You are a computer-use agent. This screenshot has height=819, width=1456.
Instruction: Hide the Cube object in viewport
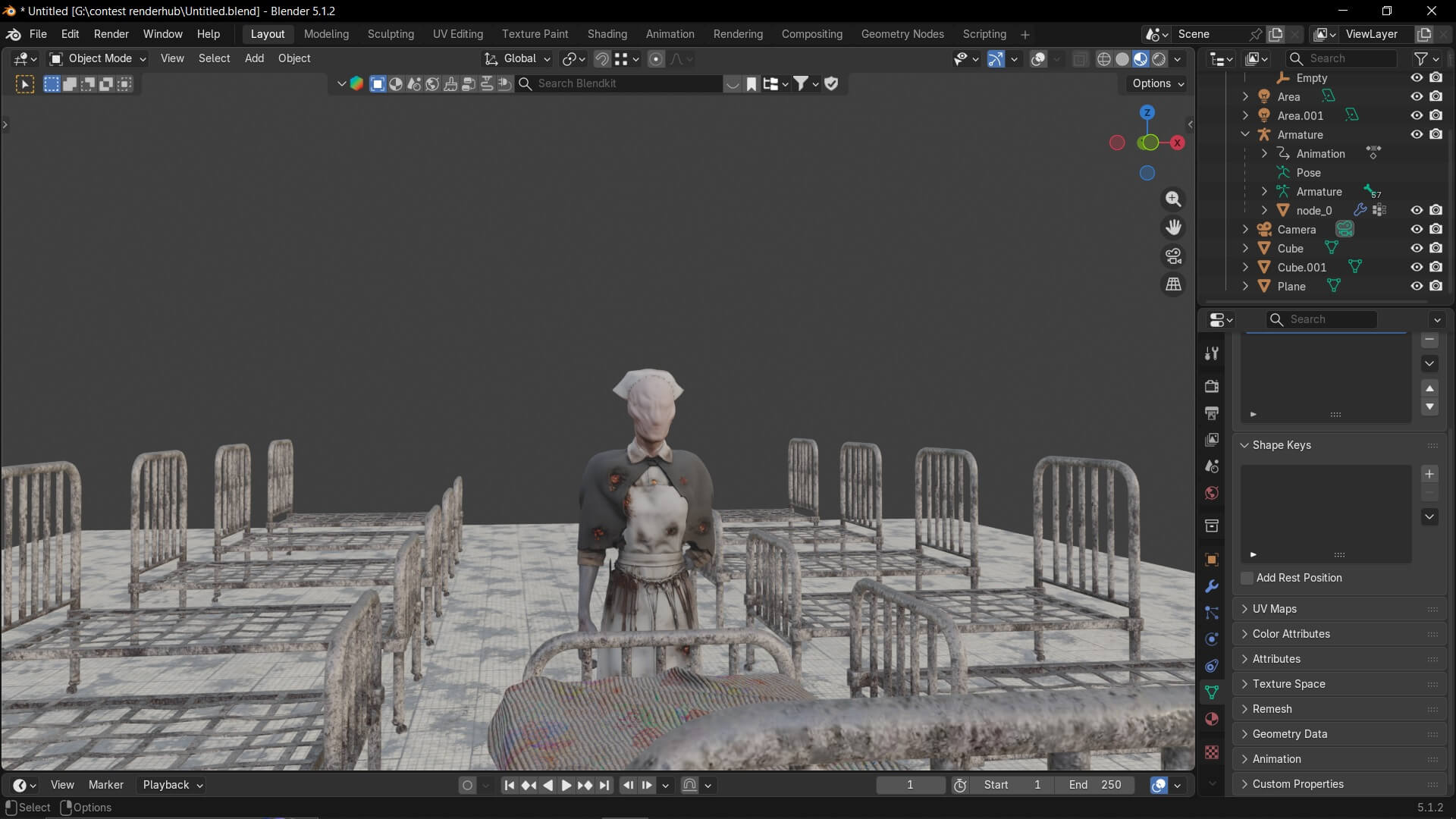(1416, 248)
